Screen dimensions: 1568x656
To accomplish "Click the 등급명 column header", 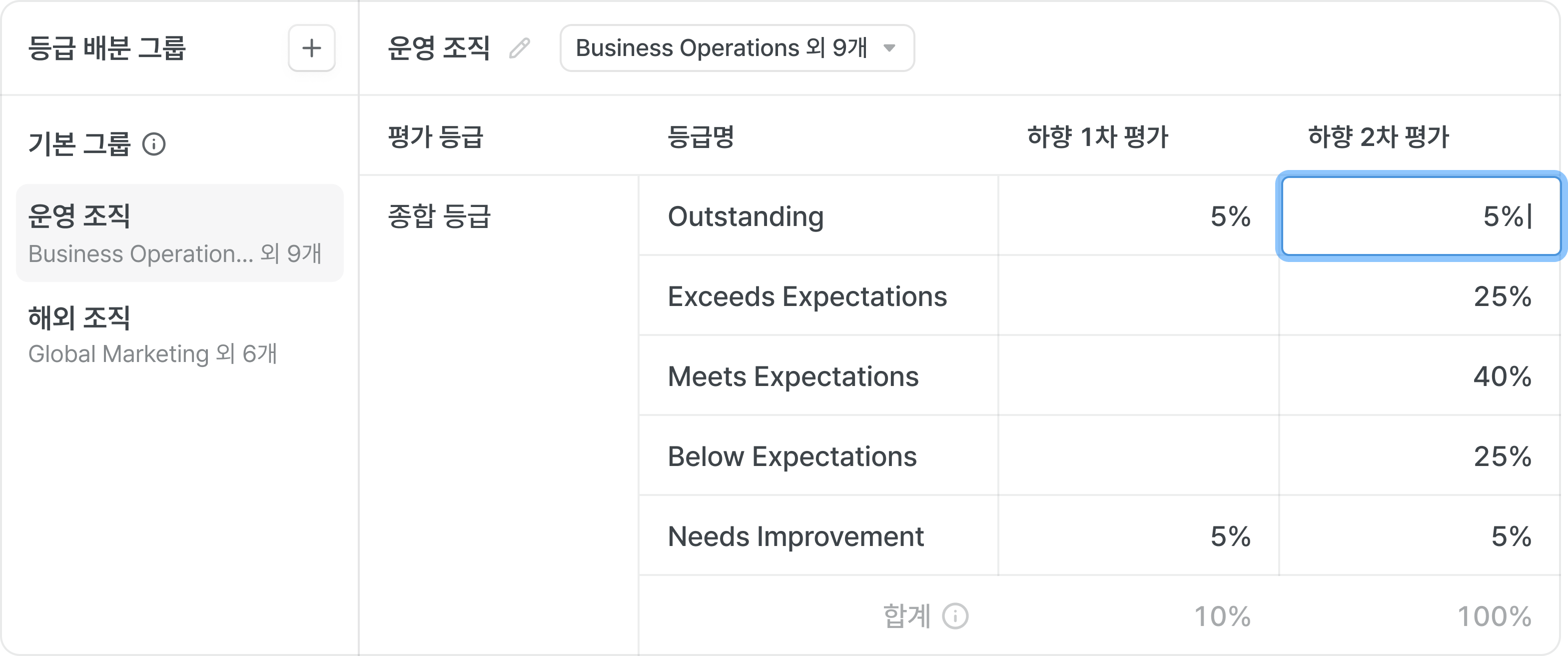I will 701,137.
